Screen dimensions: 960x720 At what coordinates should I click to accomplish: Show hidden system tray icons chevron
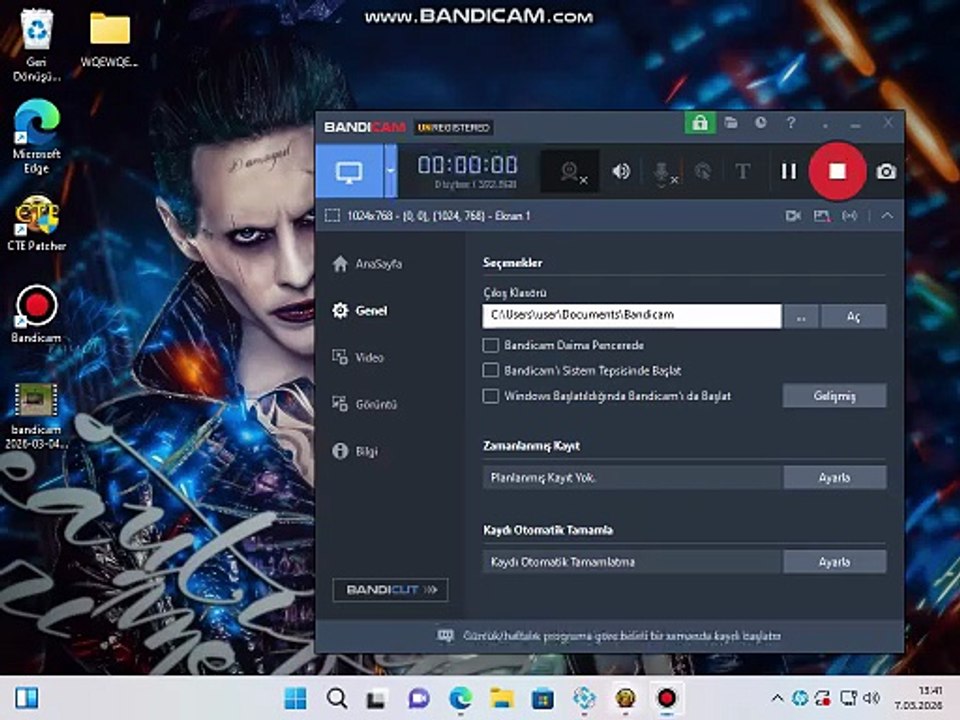pyautogui.click(x=777, y=698)
